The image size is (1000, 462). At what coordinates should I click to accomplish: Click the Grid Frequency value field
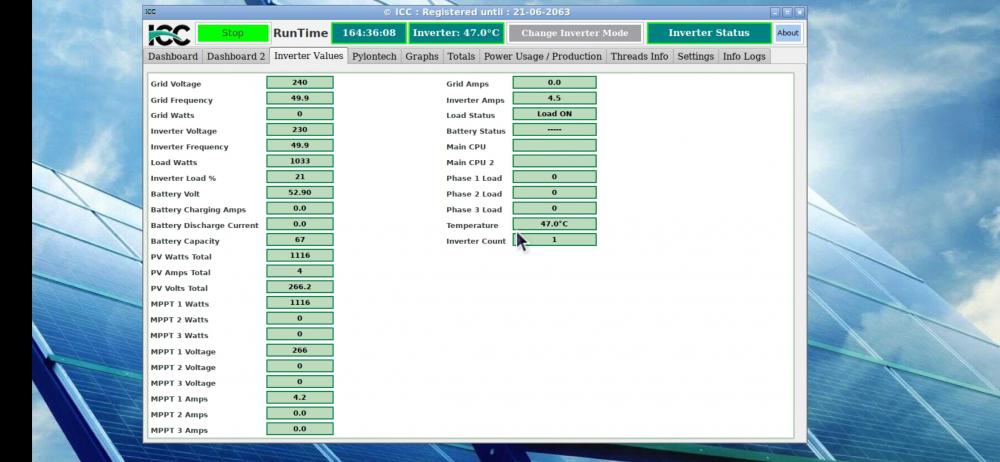pyautogui.click(x=300, y=98)
